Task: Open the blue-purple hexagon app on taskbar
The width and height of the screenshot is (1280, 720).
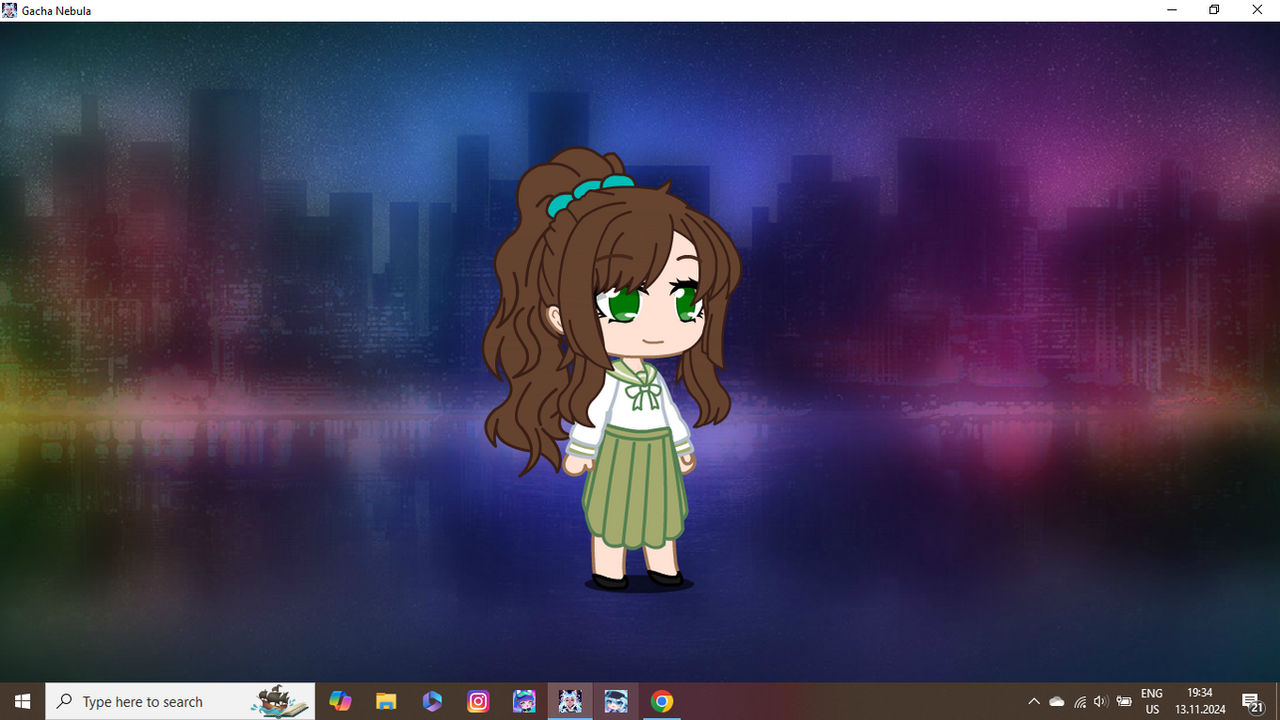Action: 432,701
